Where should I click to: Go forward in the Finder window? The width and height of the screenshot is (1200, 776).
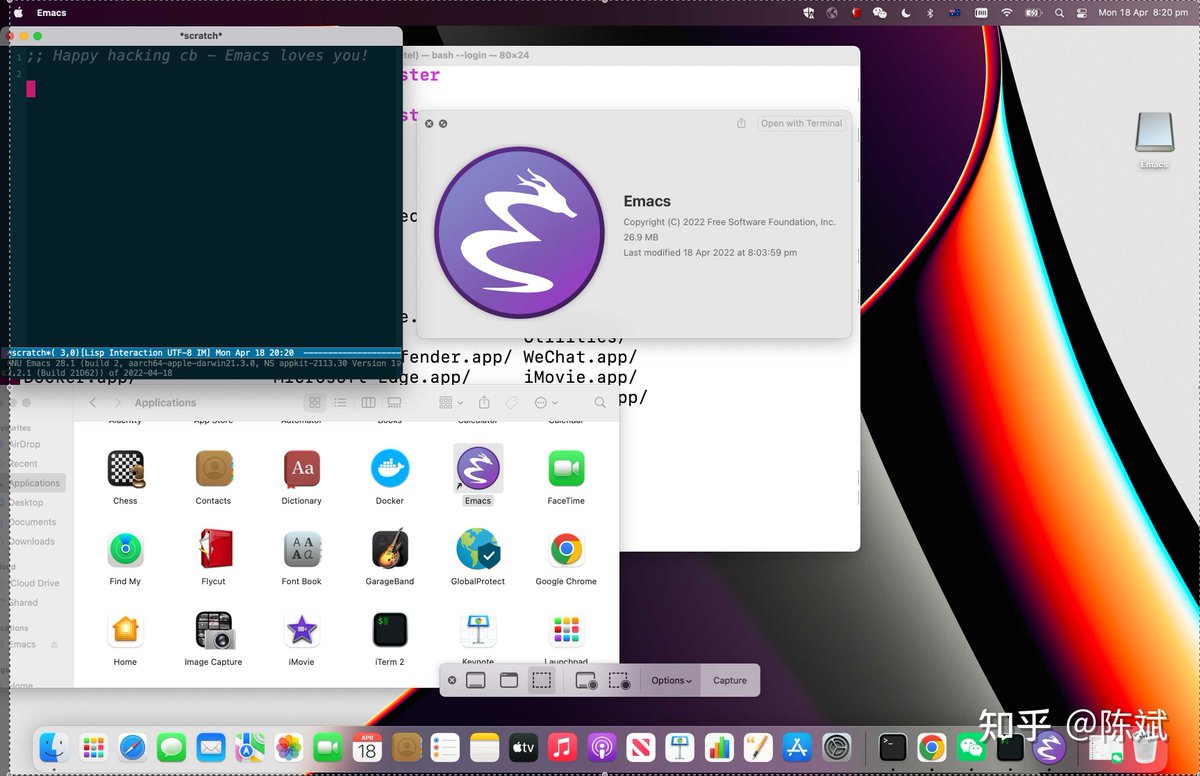117,402
